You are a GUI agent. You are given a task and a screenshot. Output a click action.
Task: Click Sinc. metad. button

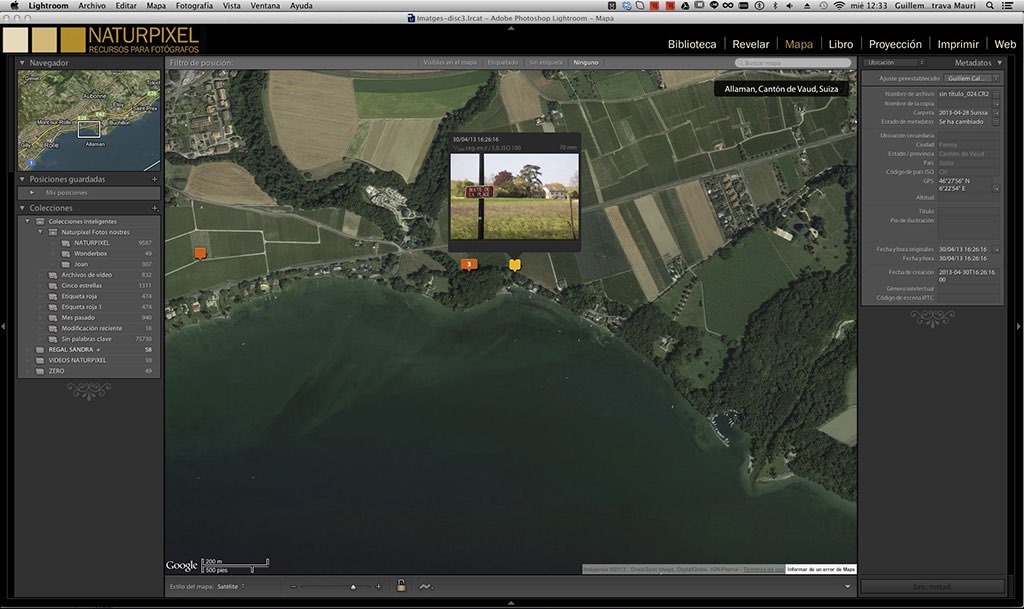click(932, 586)
